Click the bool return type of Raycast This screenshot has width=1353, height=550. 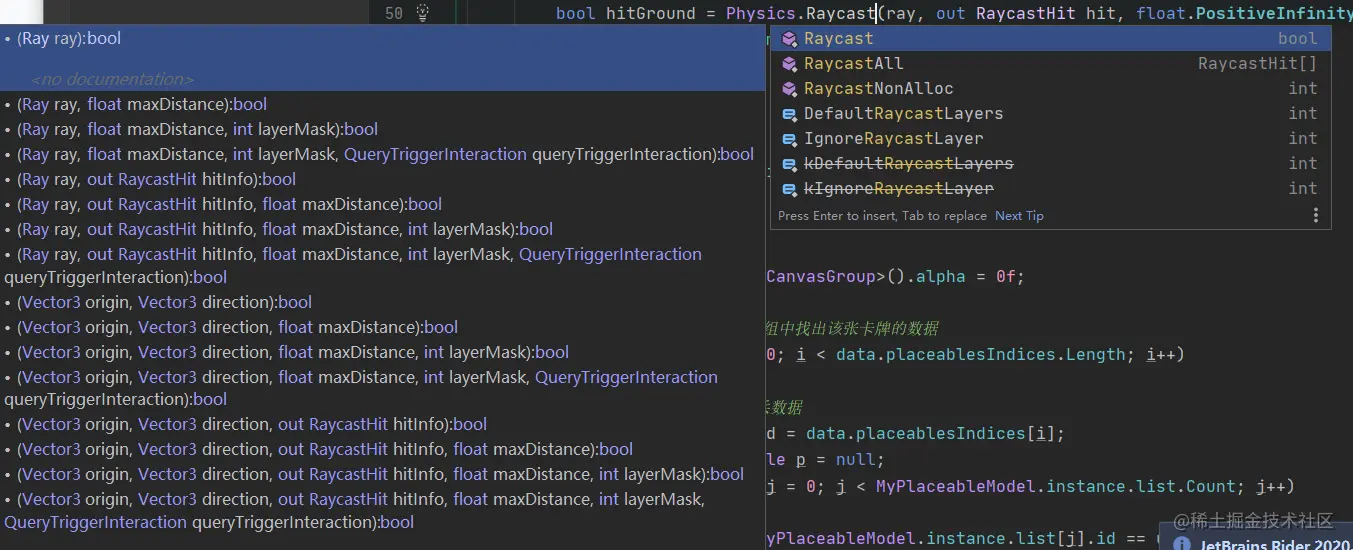1297,38
